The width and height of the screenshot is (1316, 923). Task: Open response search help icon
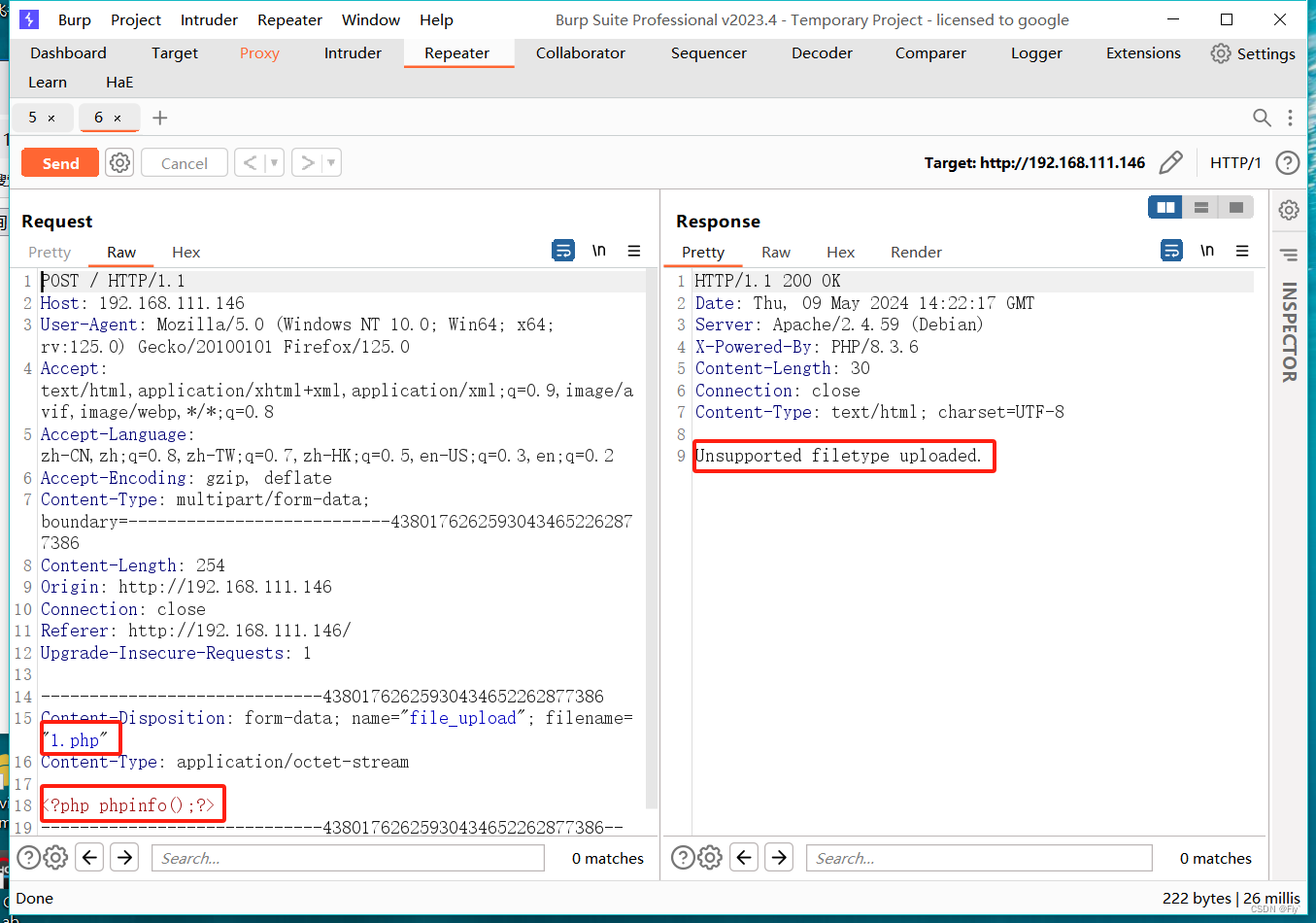point(684,857)
